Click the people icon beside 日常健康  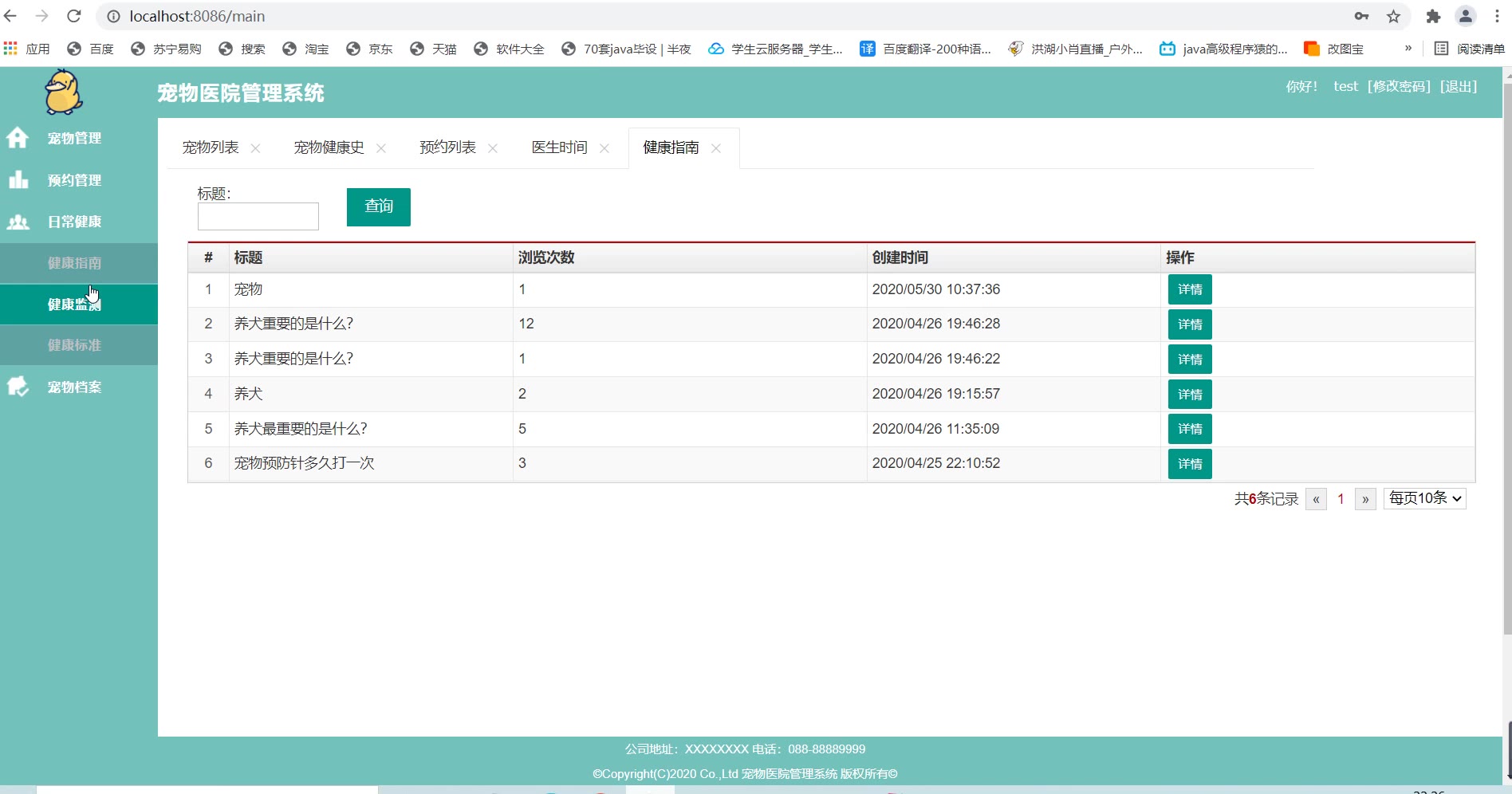pyautogui.click(x=18, y=222)
